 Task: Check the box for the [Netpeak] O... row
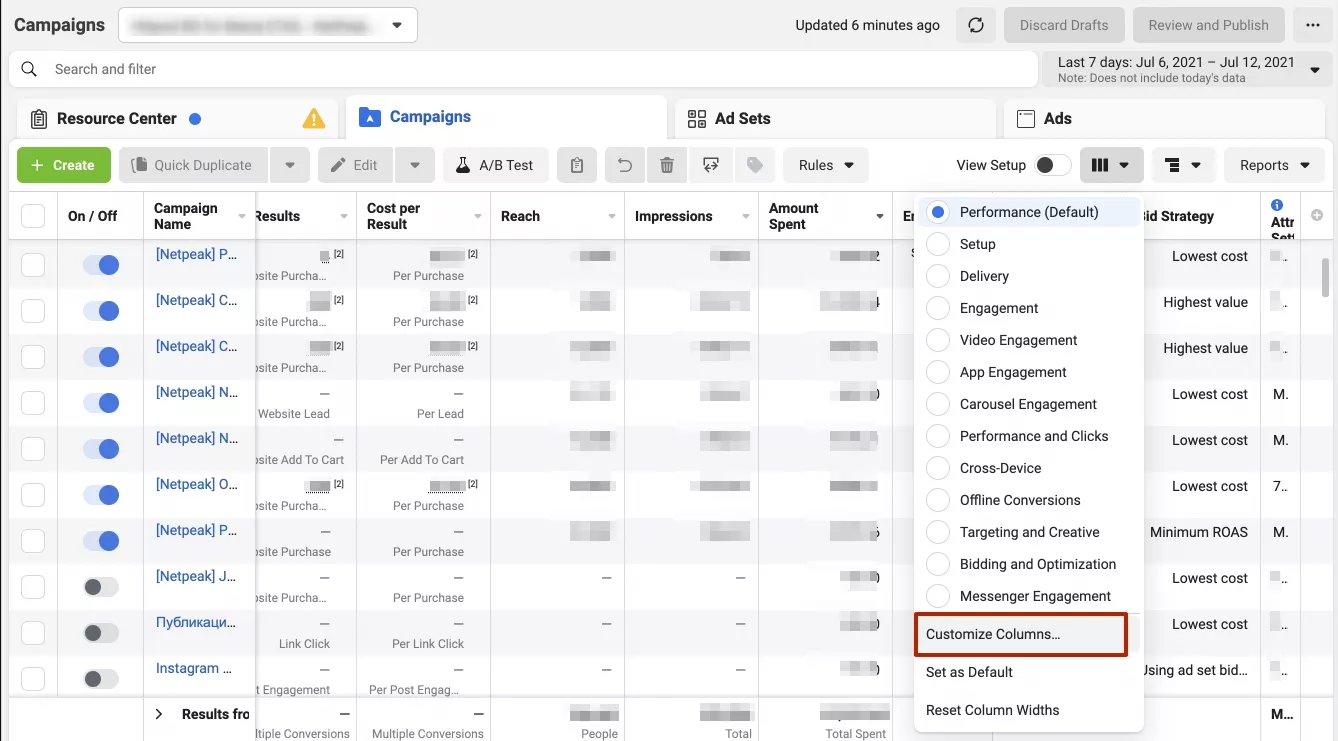click(x=33, y=495)
